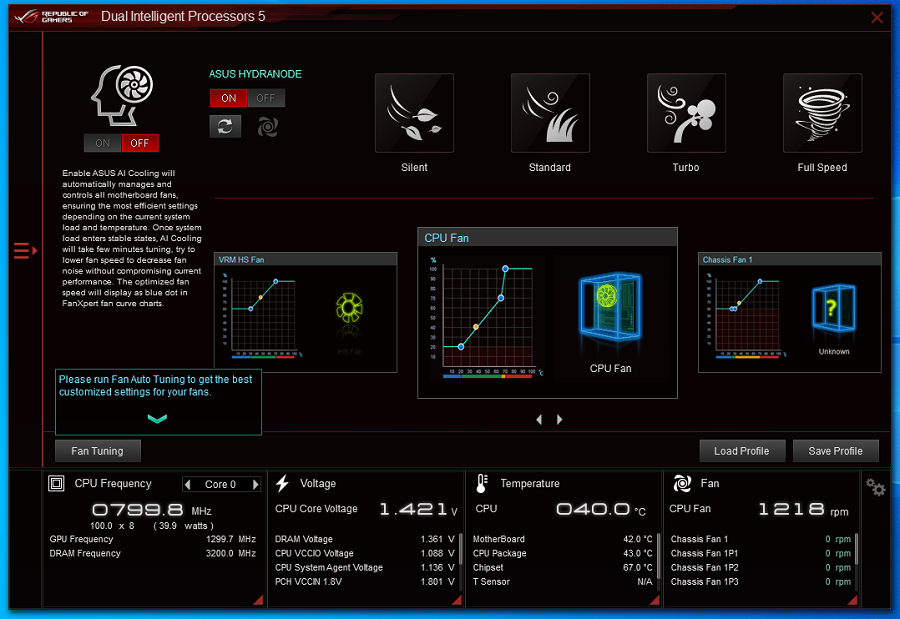Click the VRM HS Fan curve graph

[x=261, y=315]
